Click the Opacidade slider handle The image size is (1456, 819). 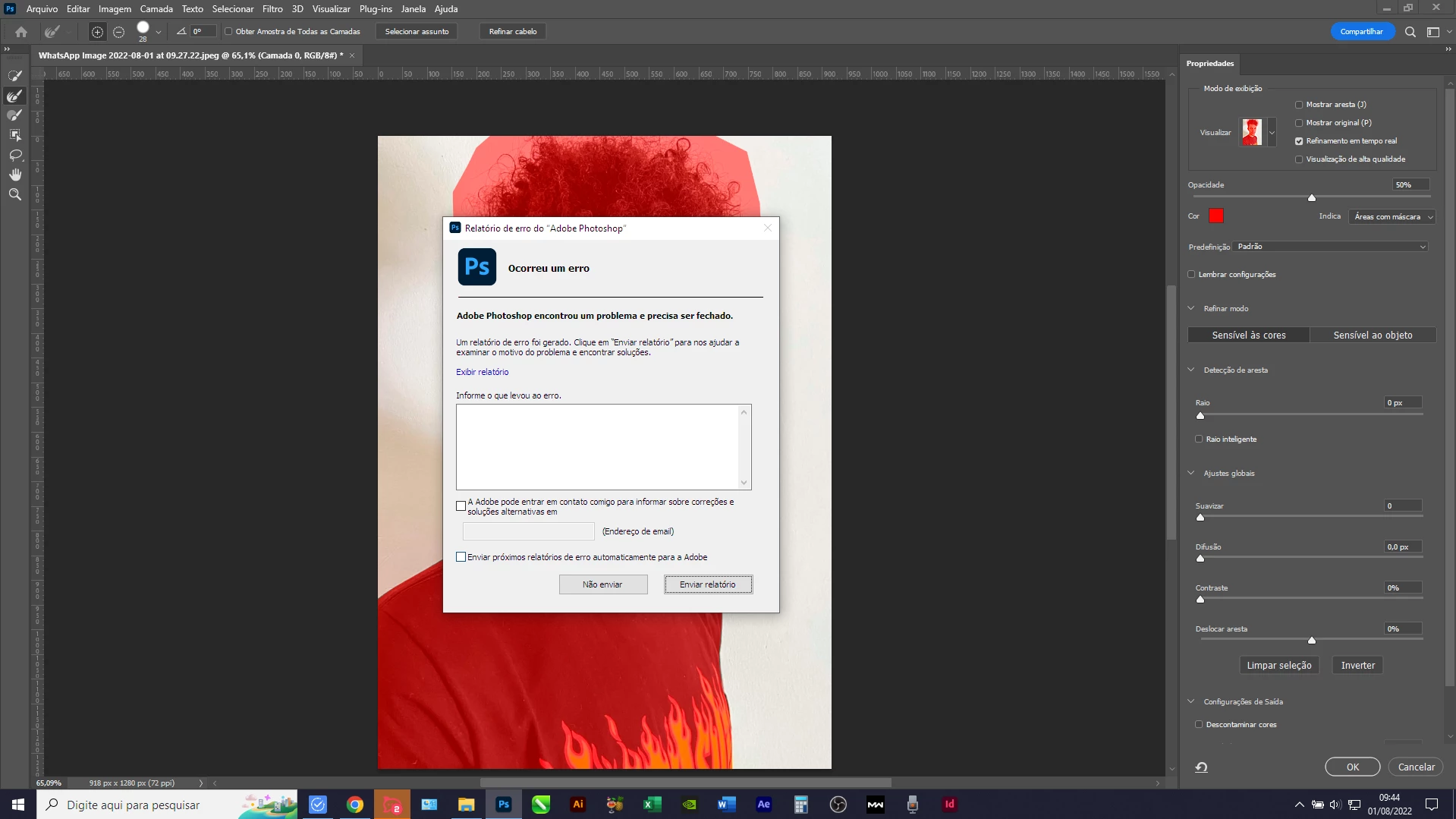[x=1312, y=197]
